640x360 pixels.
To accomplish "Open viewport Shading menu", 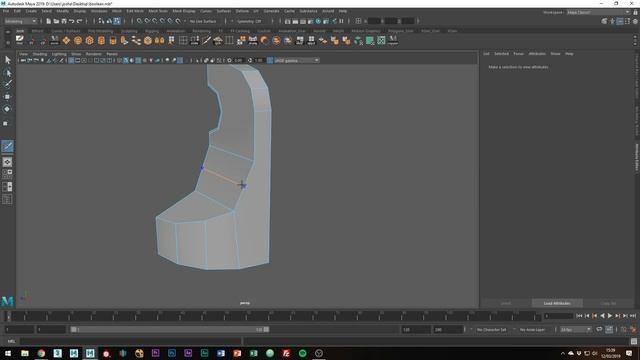I will tap(40, 54).
